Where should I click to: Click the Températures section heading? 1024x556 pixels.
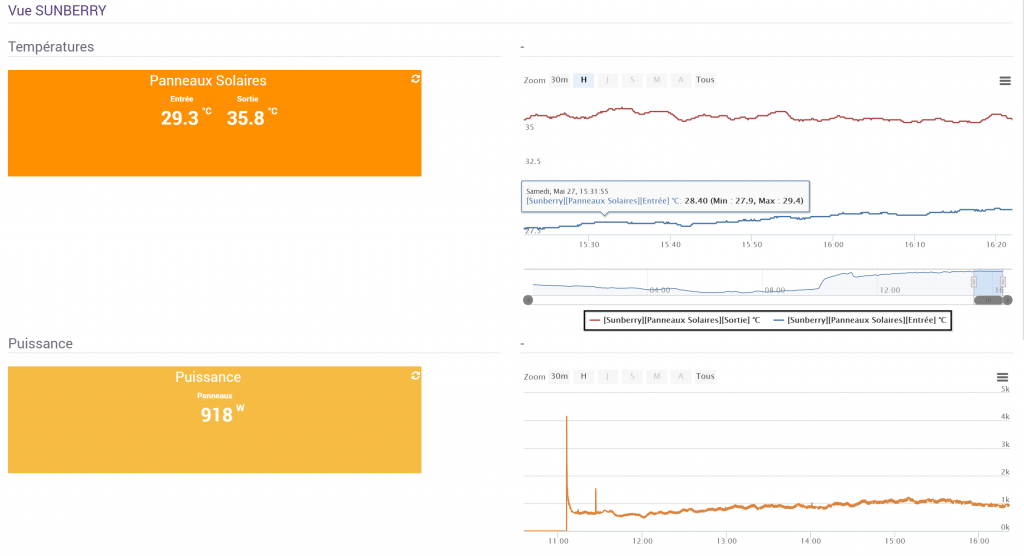pyautogui.click(x=51, y=46)
